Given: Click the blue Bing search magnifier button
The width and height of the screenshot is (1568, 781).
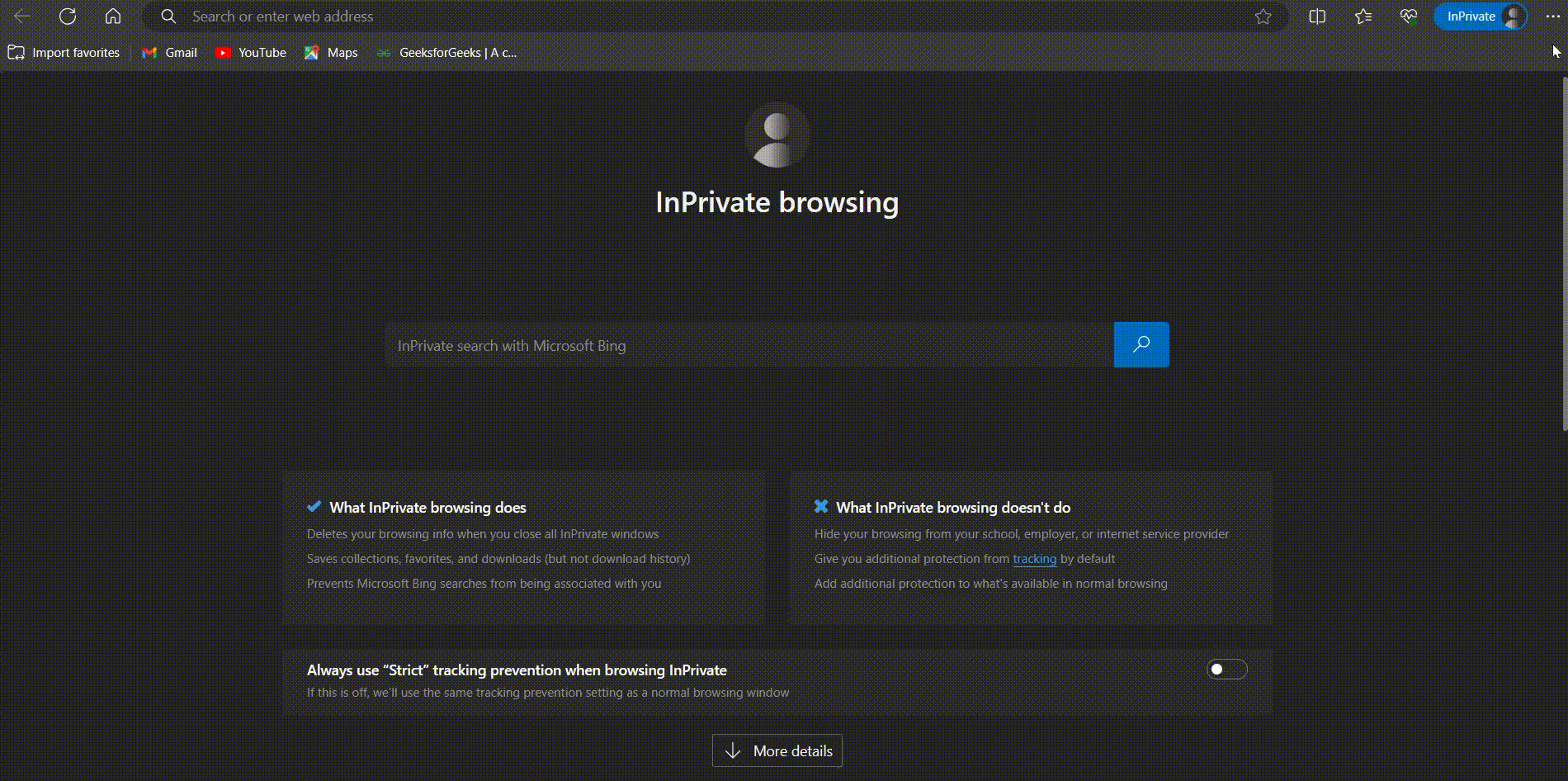Looking at the screenshot, I should (x=1141, y=344).
